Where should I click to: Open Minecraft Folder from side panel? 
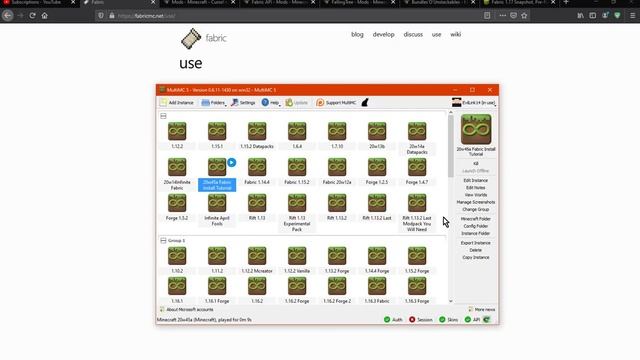(x=476, y=219)
